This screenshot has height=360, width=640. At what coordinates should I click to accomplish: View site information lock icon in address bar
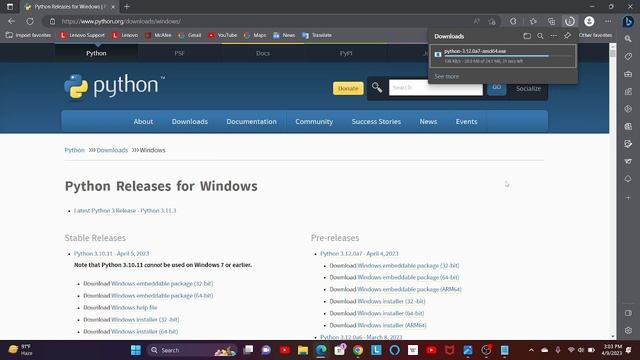52,21
